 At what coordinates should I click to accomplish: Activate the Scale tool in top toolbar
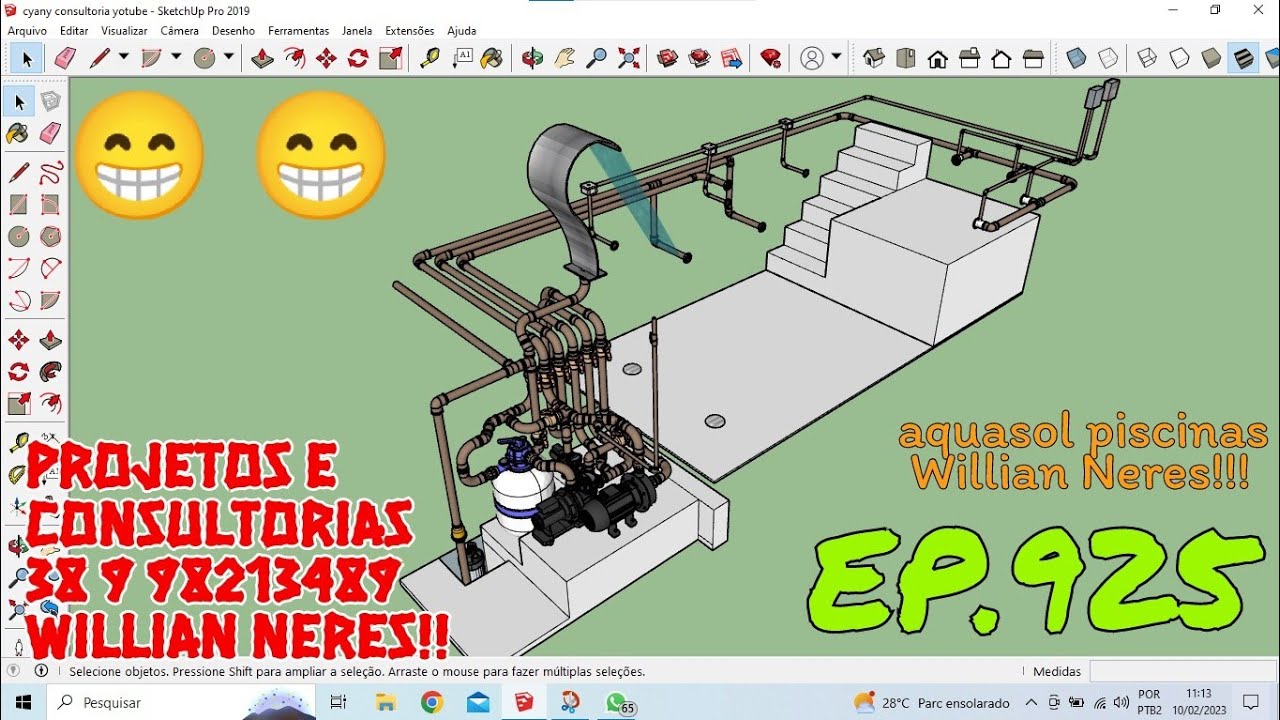(x=390, y=58)
